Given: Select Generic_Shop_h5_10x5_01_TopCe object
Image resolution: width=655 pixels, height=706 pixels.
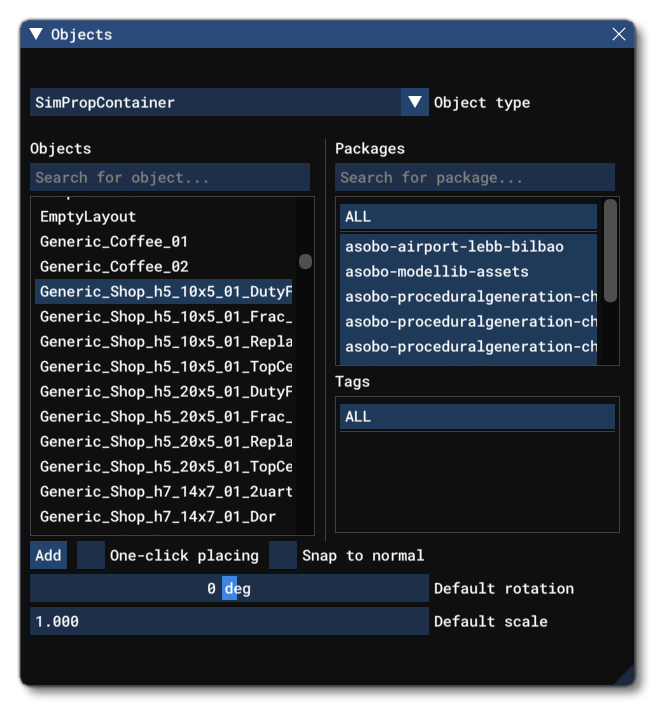Looking at the screenshot, I should (x=163, y=367).
